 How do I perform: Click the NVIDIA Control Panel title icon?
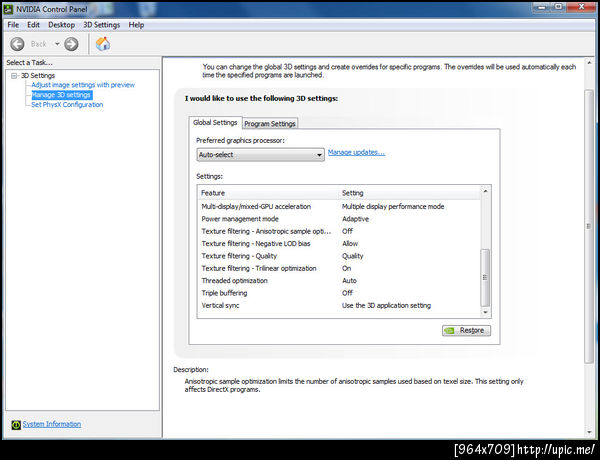8,9
